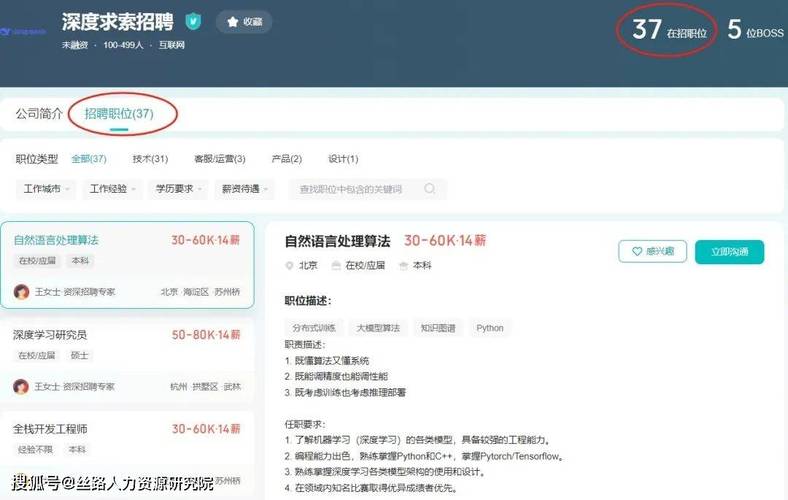Click the 50-80K·14薪 salary text

pyautogui.click(x=206, y=335)
